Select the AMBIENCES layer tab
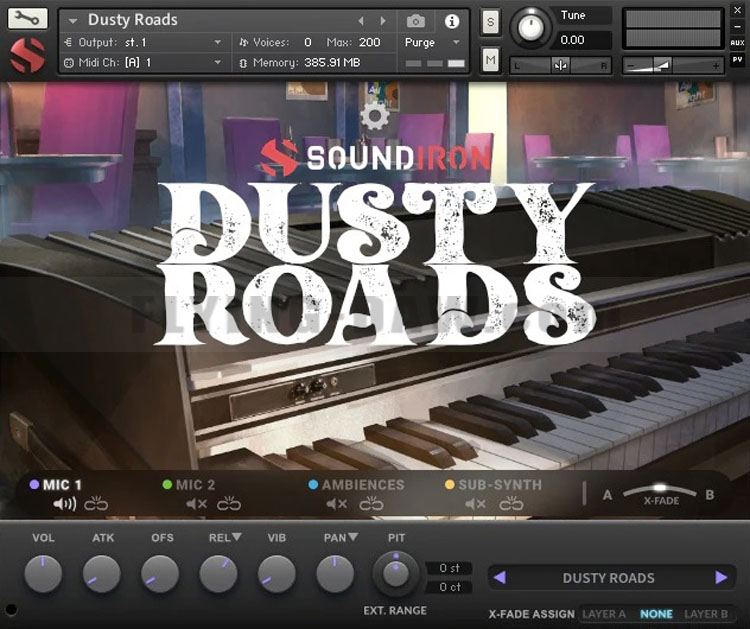 click(x=356, y=485)
